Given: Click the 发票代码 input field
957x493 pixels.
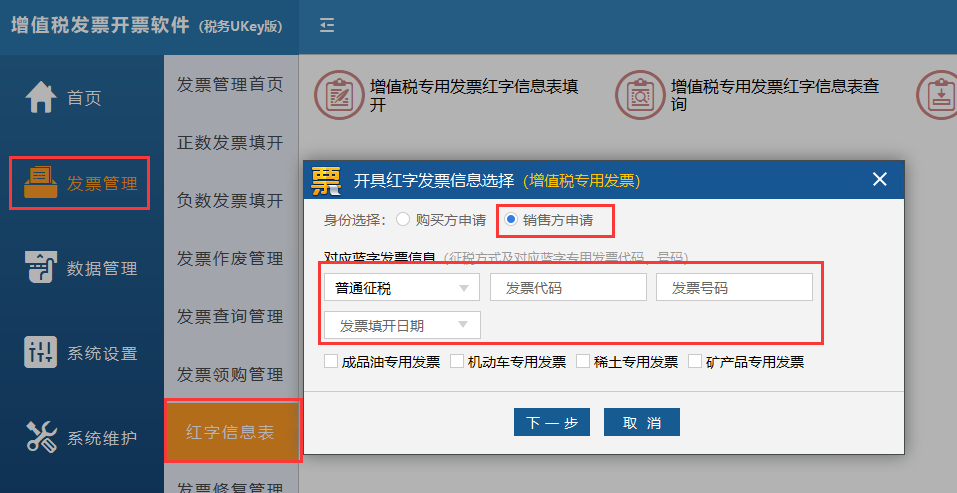Looking at the screenshot, I should click(x=568, y=288).
